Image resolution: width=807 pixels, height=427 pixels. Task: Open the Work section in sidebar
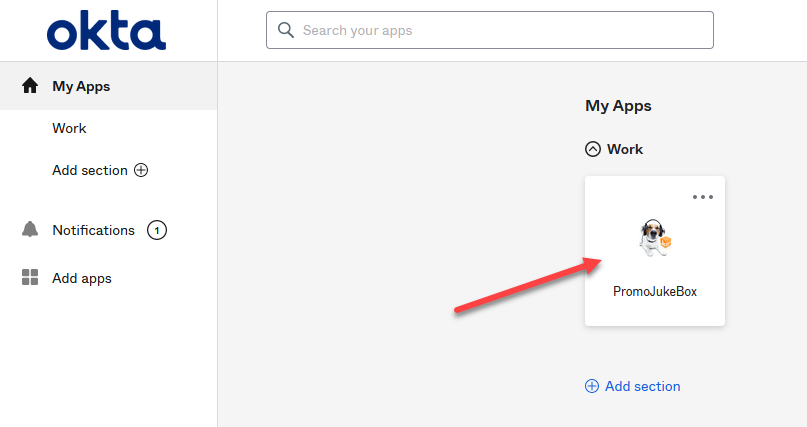tap(69, 128)
